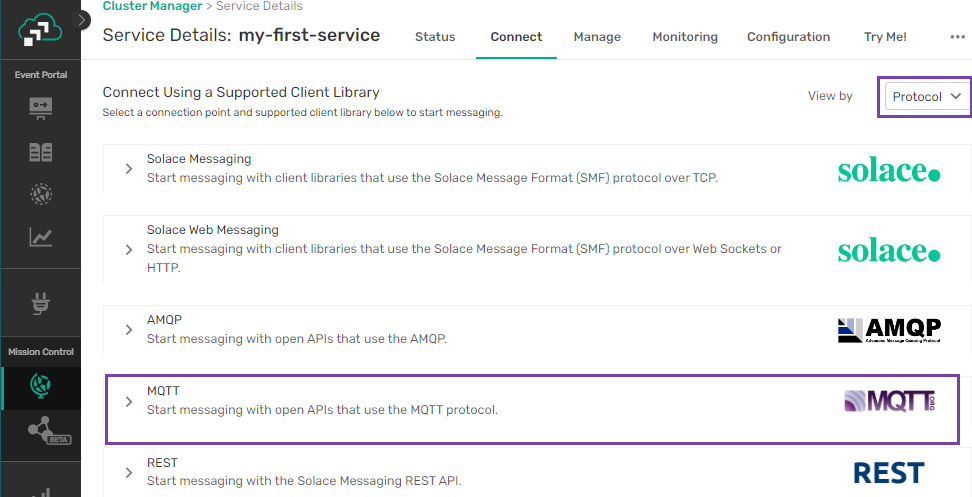Open the Event Portal Discovery globe icon
Image resolution: width=972 pixels, height=497 pixels.
point(41,194)
